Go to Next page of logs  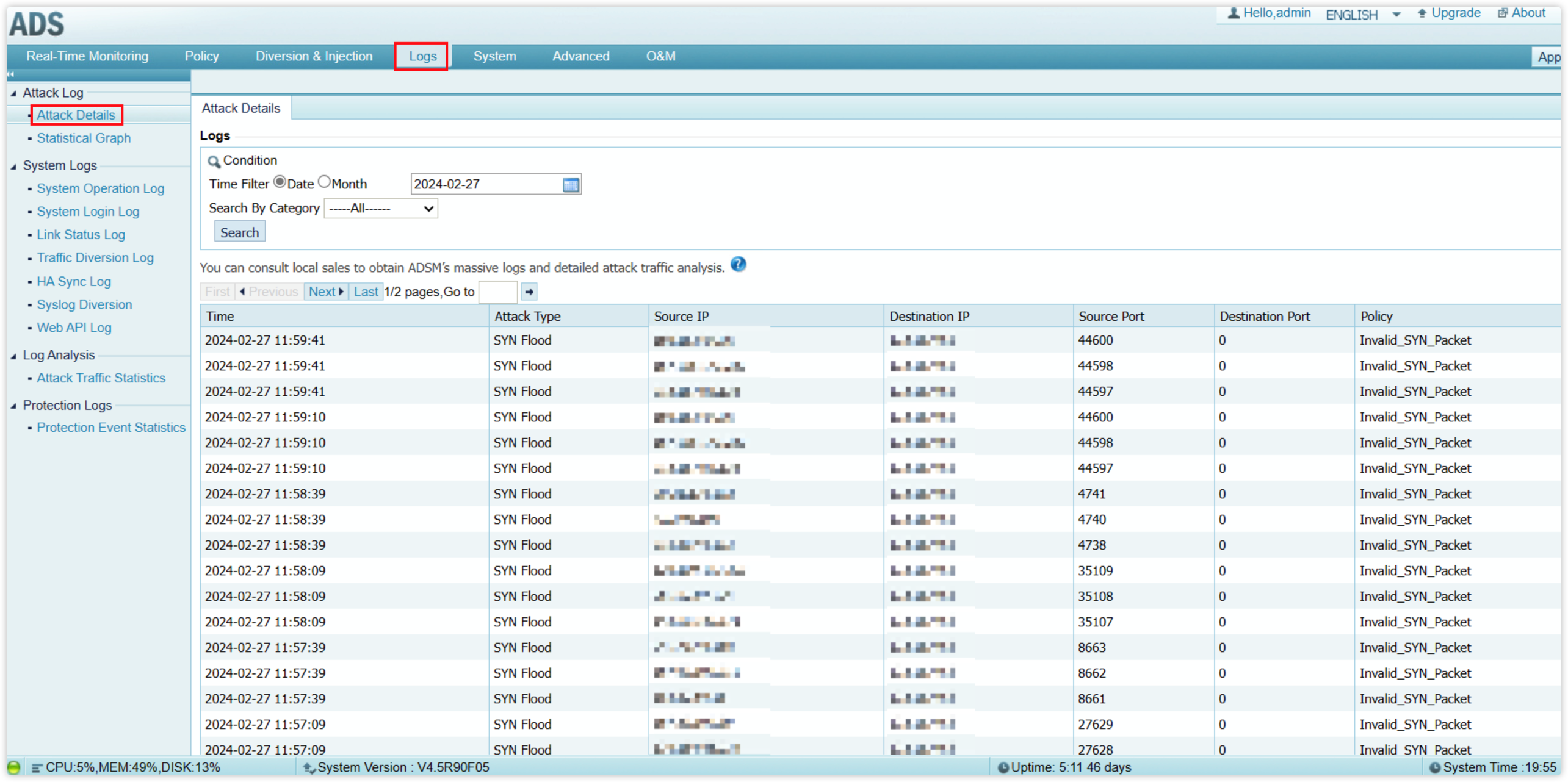pos(325,292)
